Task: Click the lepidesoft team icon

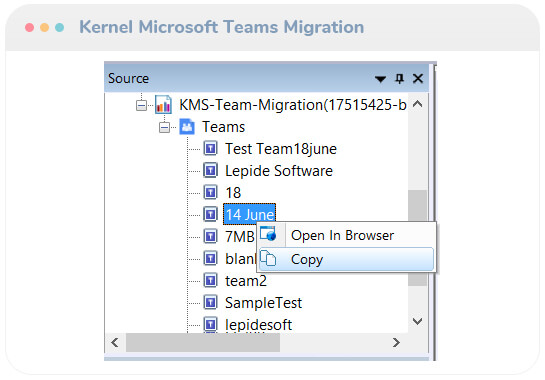Action: click(210, 324)
